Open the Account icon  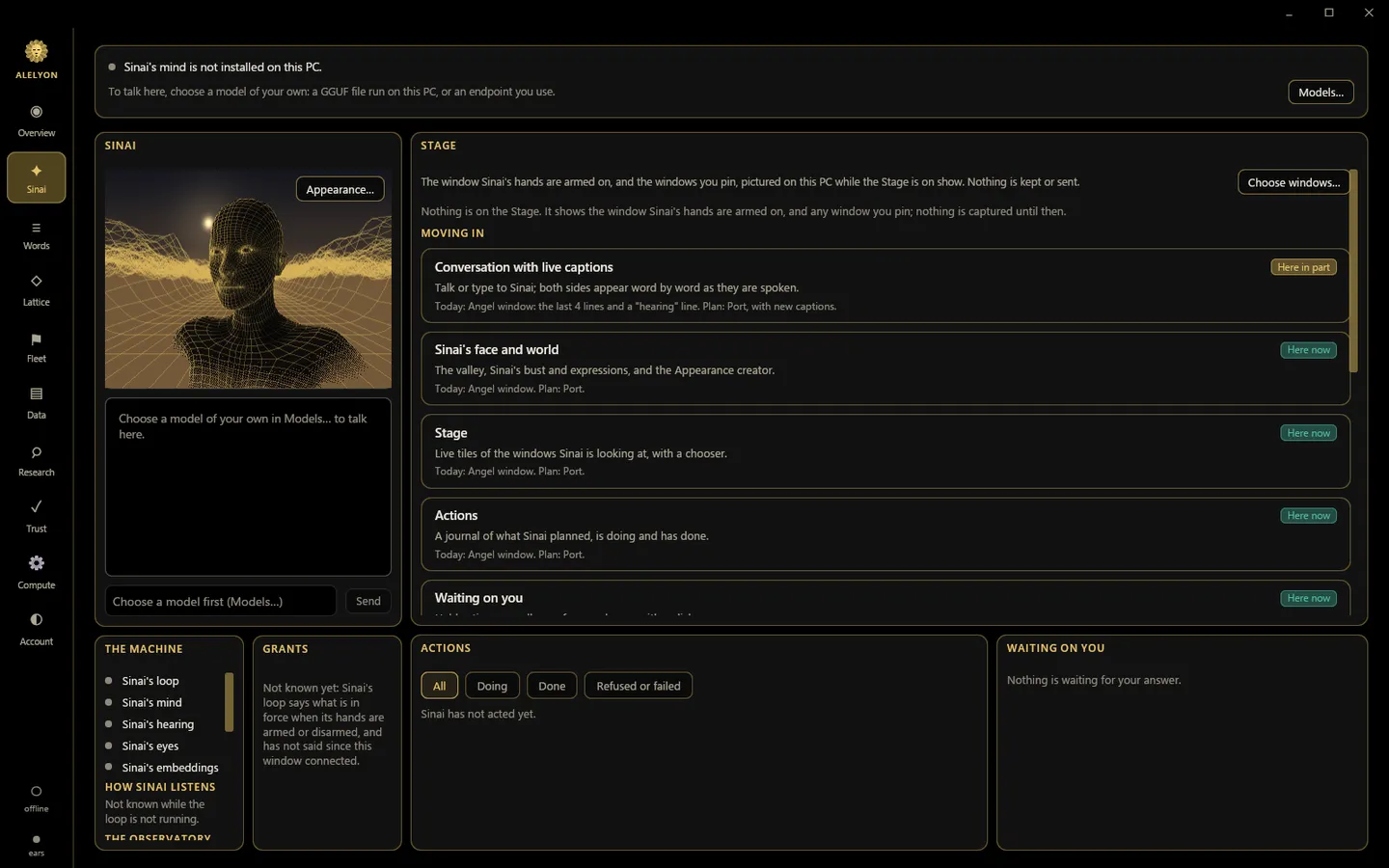coord(37,619)
